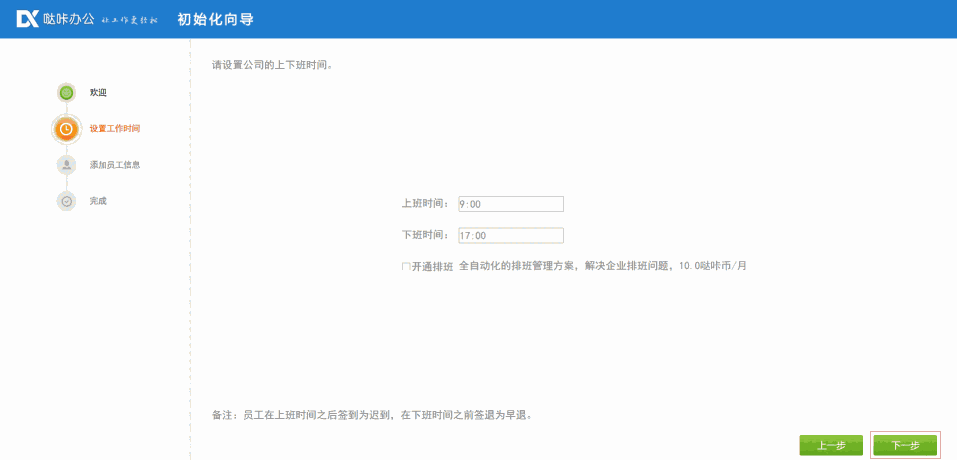957x460 pixels.
Task: Enable the 开通排班 checkbox
Action: 405,267
